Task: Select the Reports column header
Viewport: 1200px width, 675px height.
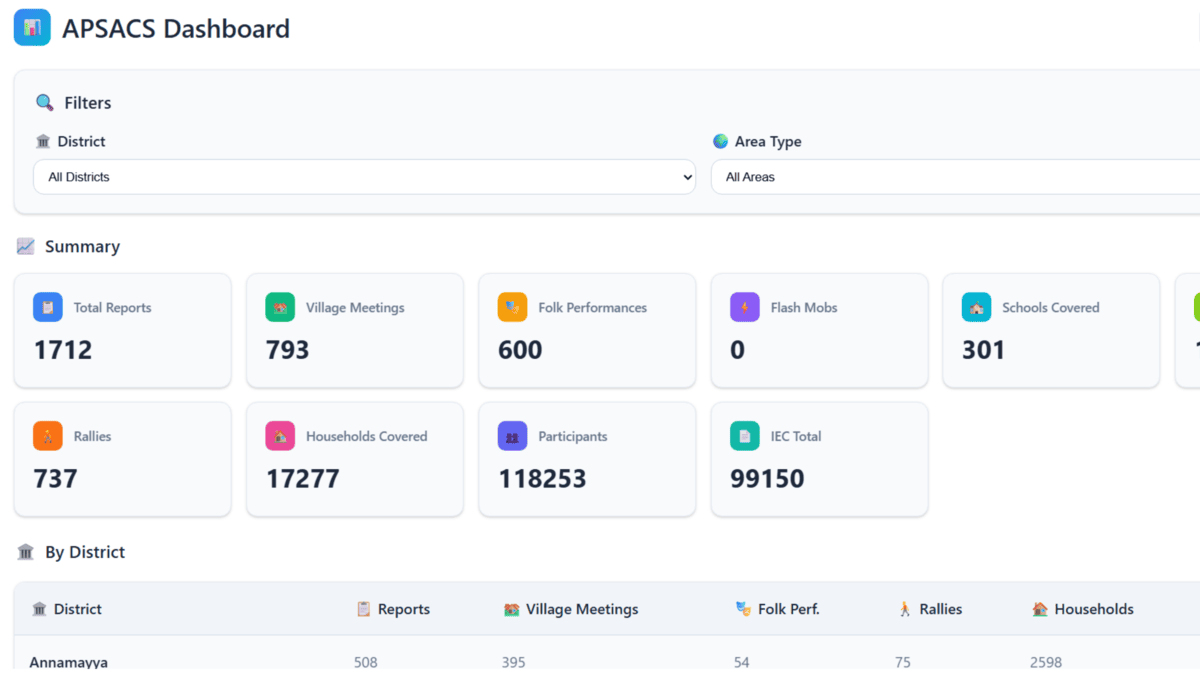Action: [x=393, y=609]
